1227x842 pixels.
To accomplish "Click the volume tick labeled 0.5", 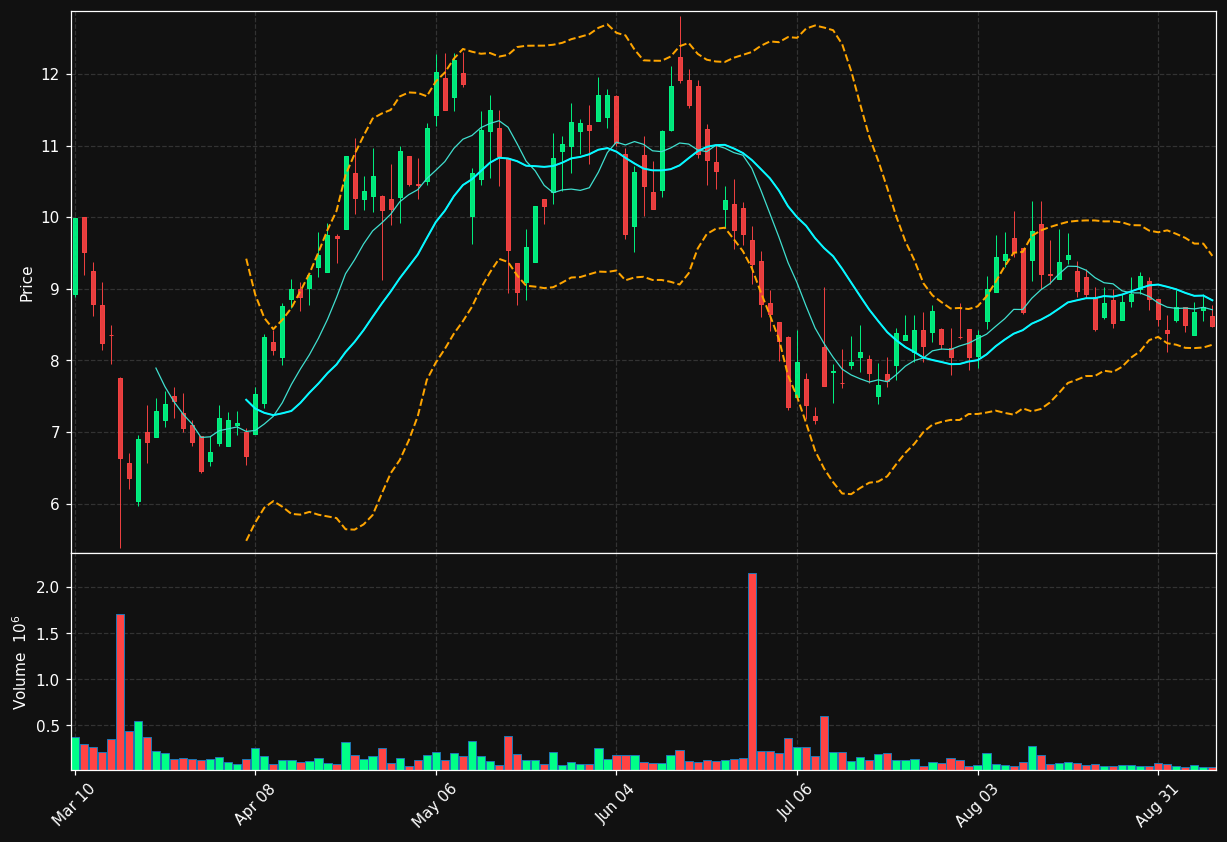I will click(x=50, y=726).
